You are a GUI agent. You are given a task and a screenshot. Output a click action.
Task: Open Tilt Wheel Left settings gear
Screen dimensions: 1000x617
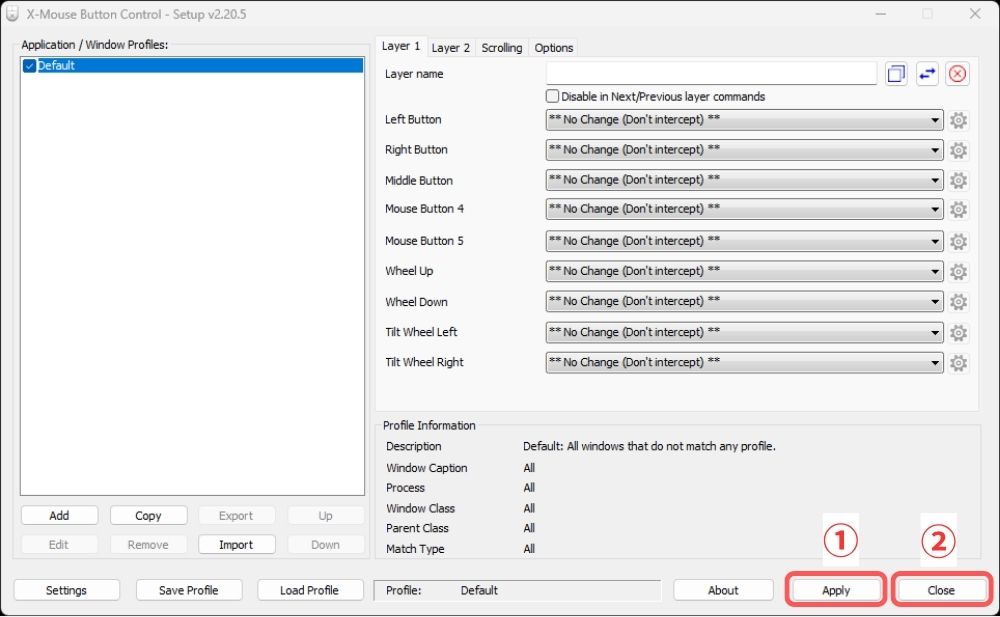[958, 332]
